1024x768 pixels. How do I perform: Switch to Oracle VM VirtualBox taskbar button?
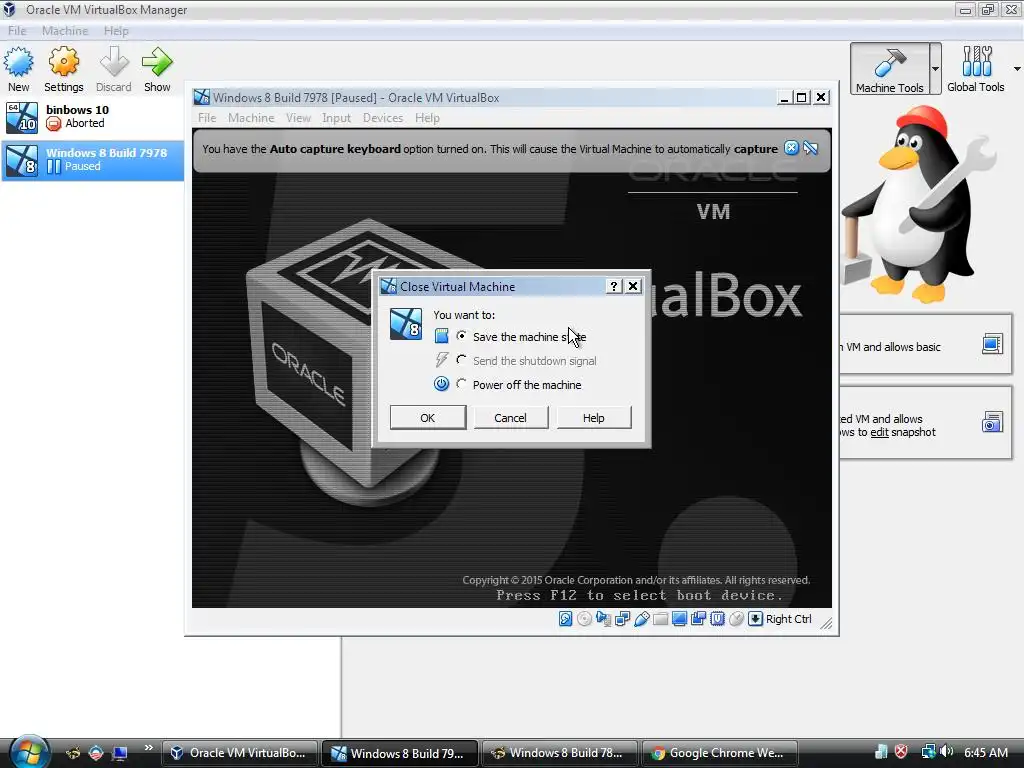tap(239, 753)
